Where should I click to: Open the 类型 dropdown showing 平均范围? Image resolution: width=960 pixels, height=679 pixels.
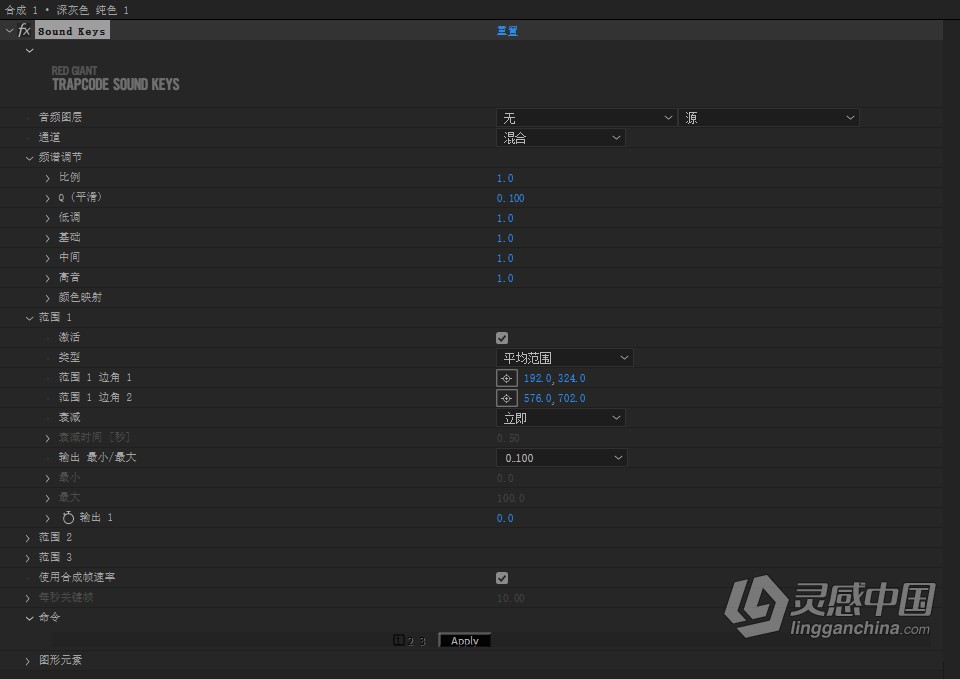564,358
